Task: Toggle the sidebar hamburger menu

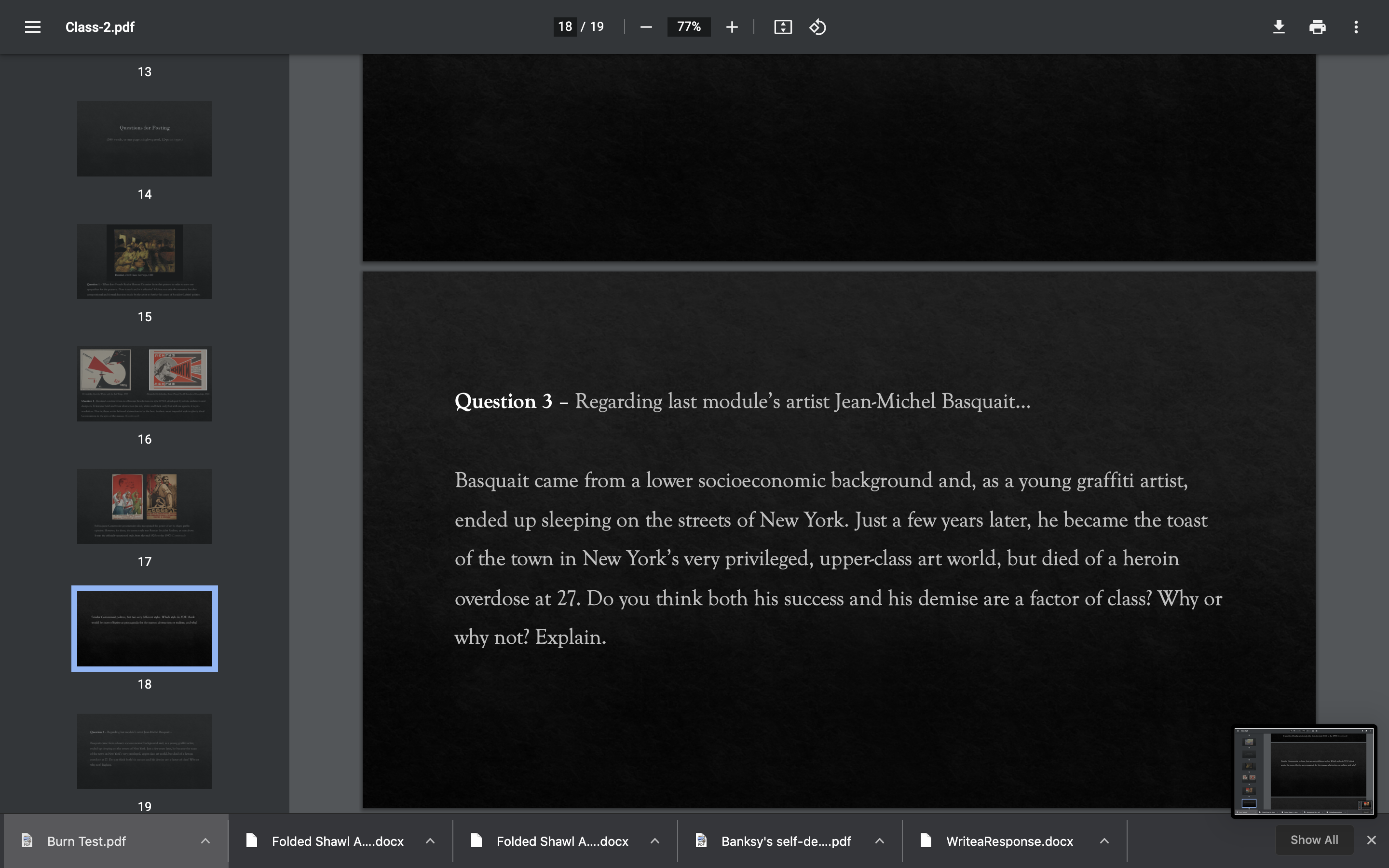Action: [33, 27]
